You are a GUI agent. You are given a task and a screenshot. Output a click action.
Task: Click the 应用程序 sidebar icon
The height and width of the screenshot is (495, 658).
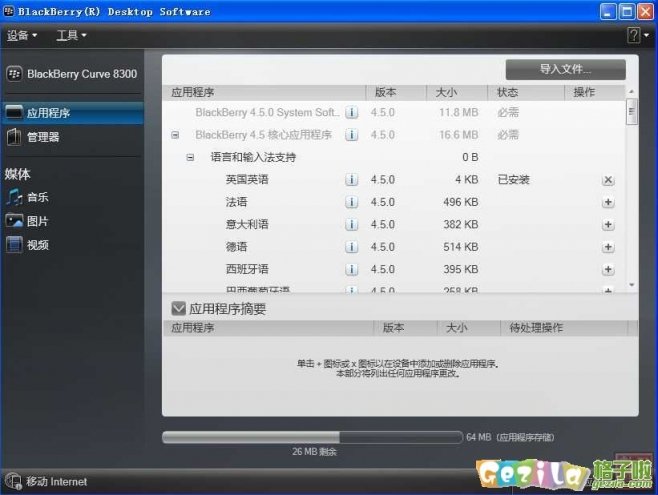coord(13,112)
